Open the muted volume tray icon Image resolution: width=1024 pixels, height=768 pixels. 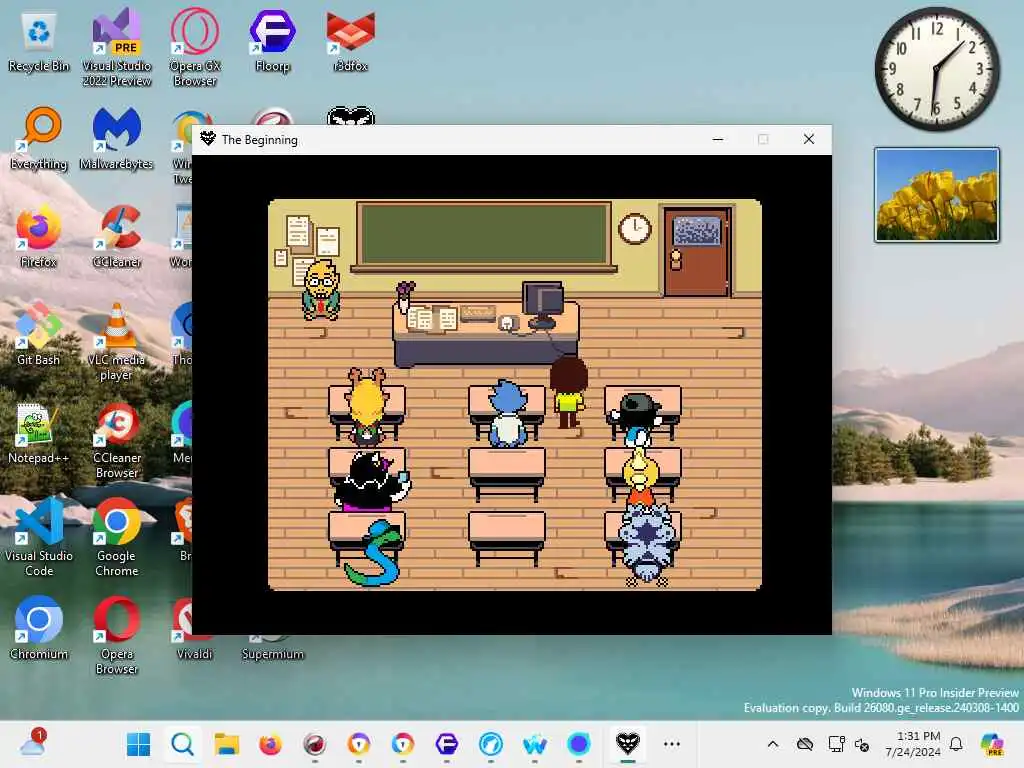click(862, 744)
